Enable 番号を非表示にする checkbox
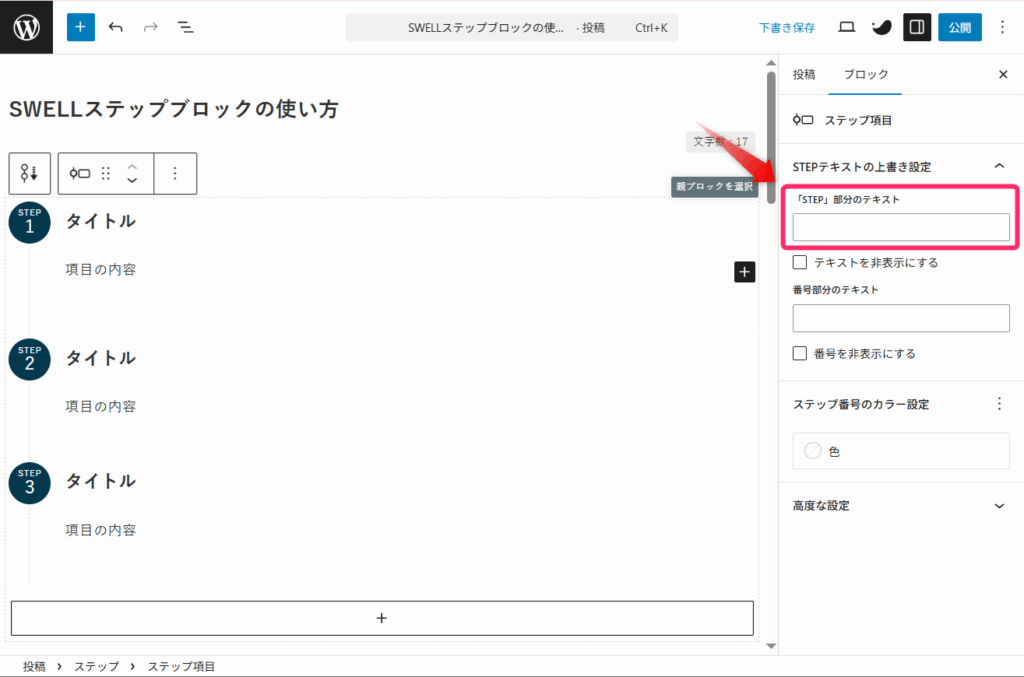Viewport: 1024px width, 677px height. pos(800,353)
